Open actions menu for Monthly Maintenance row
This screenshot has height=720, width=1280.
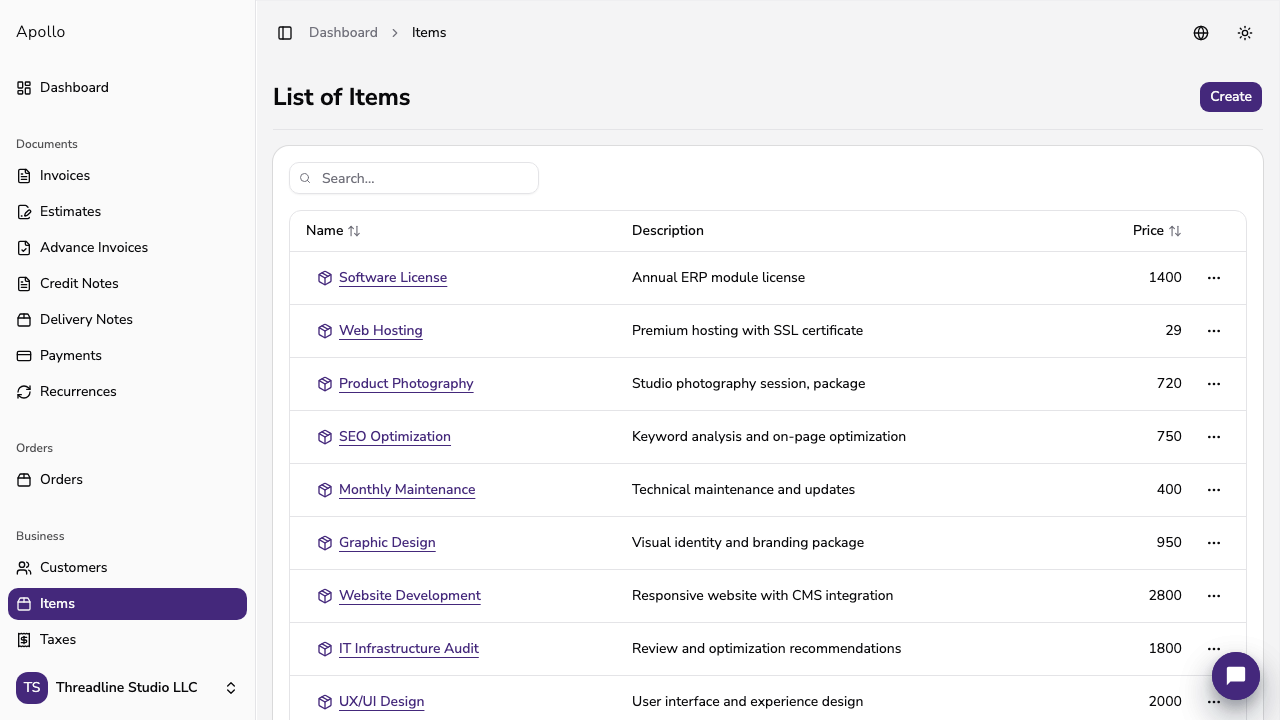tap(1214, 490)
